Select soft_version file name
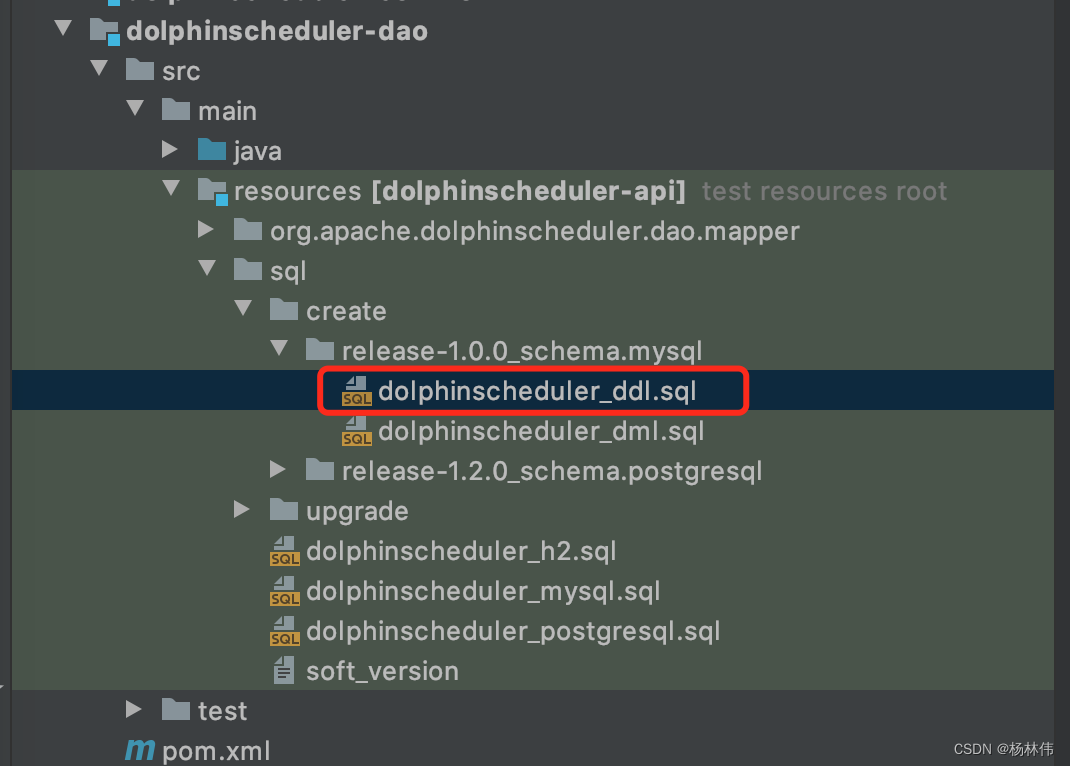 click(x=382, y=672)
